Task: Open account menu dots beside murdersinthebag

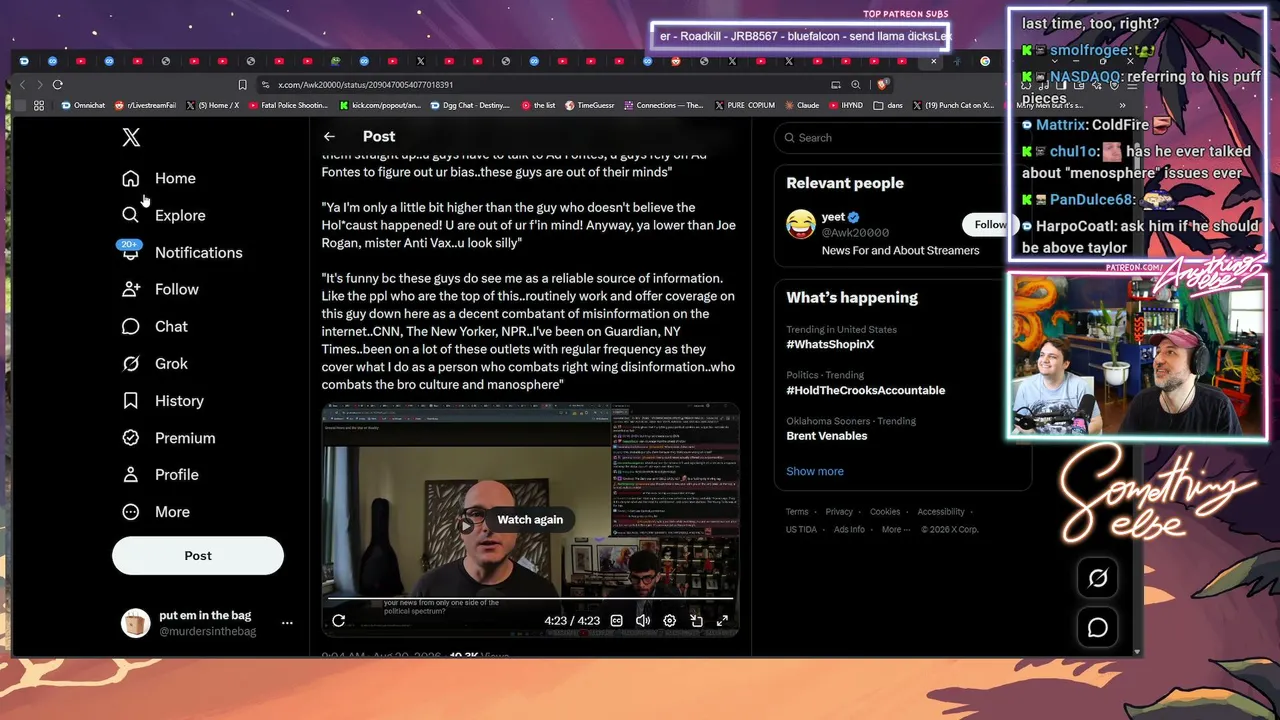Action: [x=287, y=623]
